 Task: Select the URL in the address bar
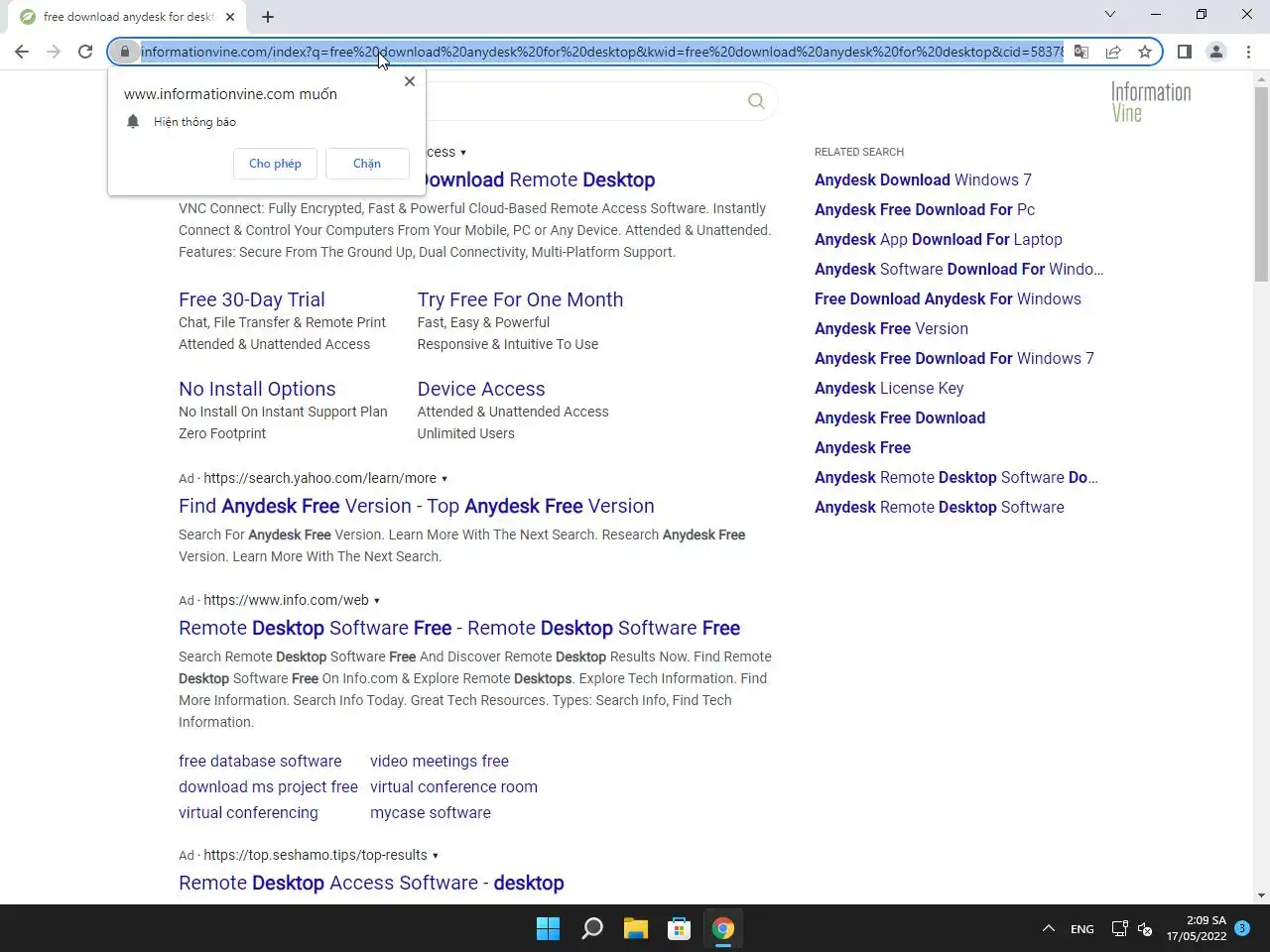click(x=602, y=52)
